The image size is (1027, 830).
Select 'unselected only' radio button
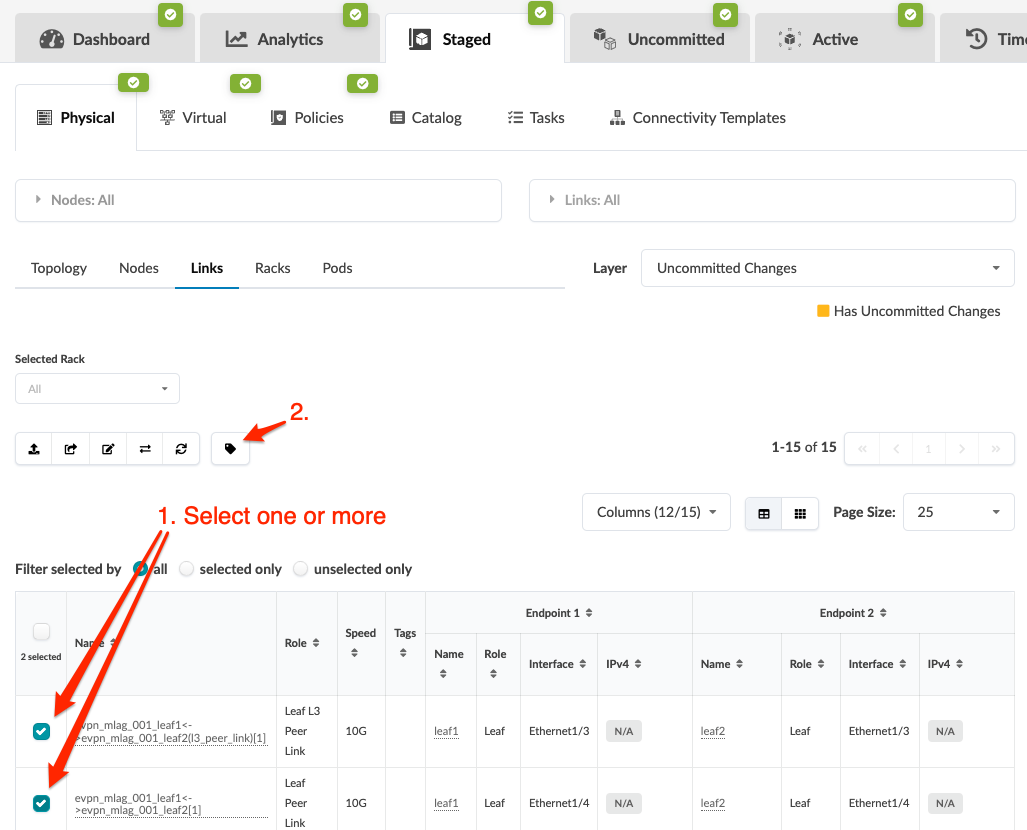tap(301, 569)
